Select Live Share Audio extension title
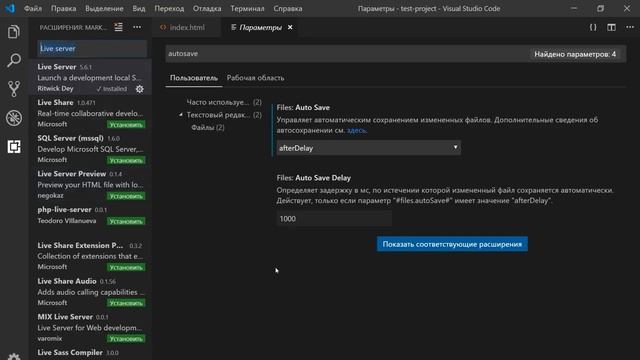640x360 pixels. point(67,281)
